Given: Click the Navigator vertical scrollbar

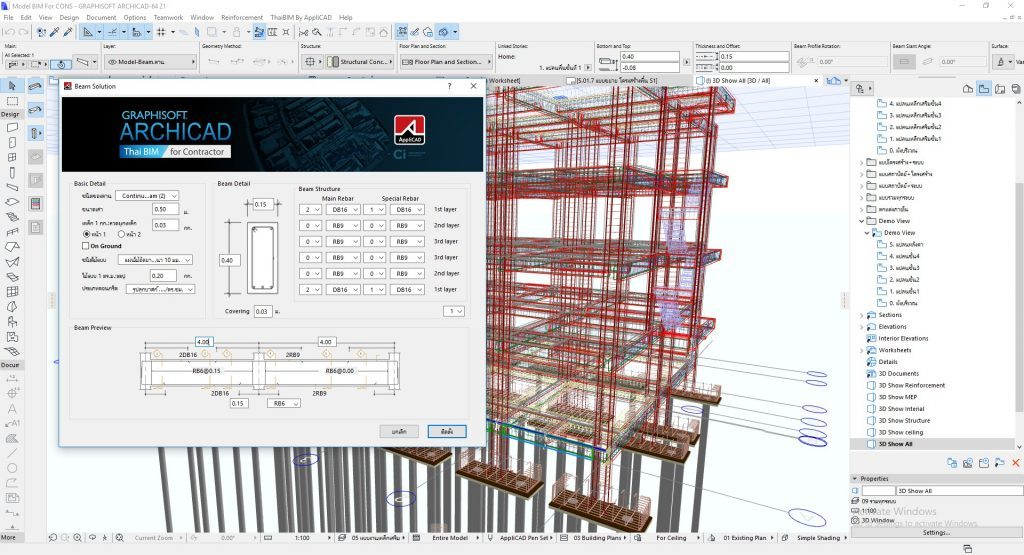Looking at the screenshot, I should point(1019,274).
